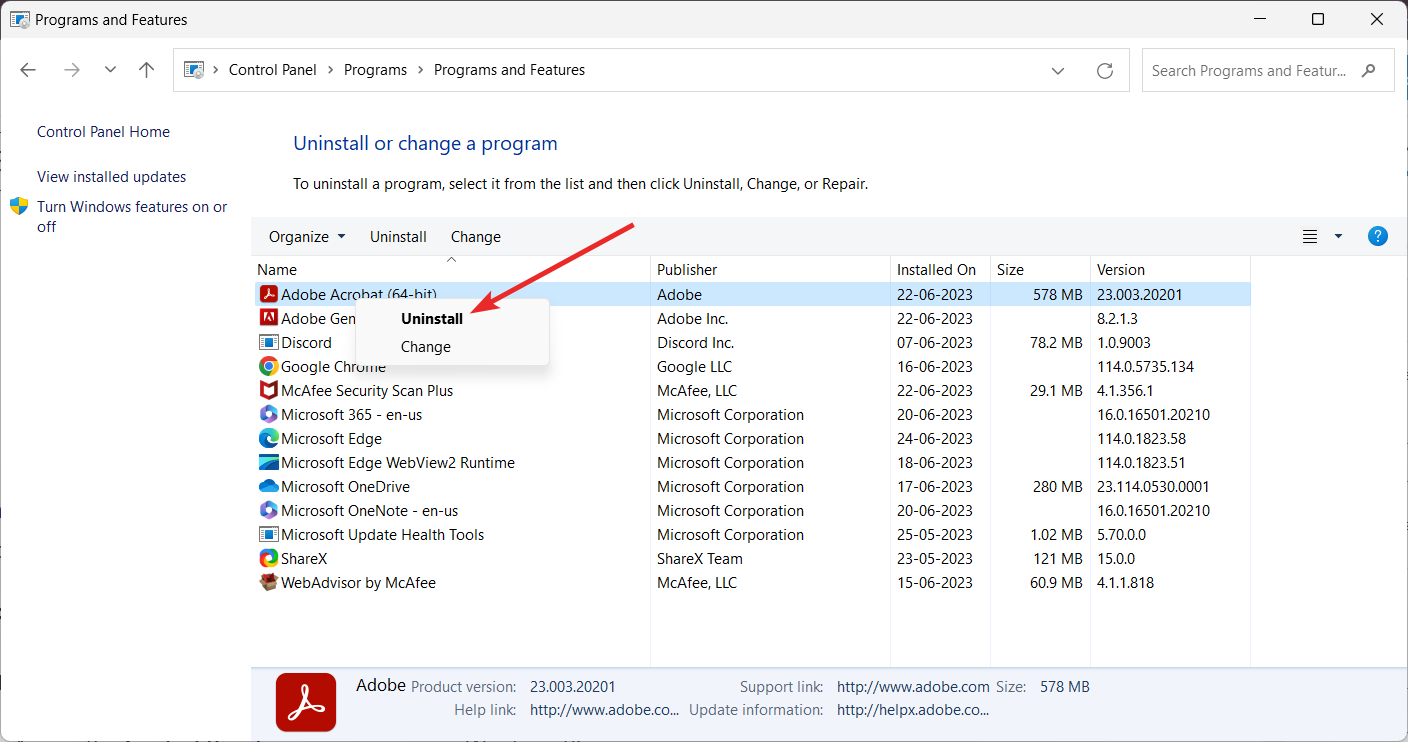The width and height of the screenshot is (1408, 742).
Task: Click the 24-06-2023 installed date cell
Action: [x=935, y=439]
